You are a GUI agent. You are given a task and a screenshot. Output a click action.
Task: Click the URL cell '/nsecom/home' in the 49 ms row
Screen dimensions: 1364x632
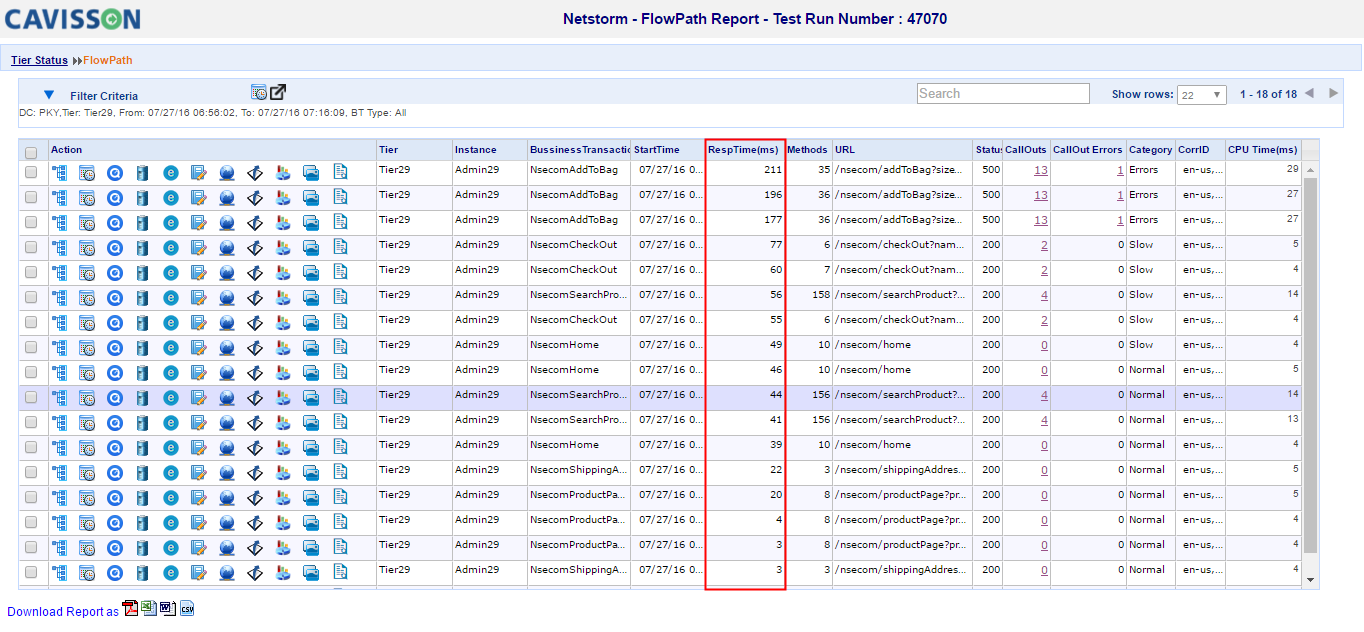pyautogui.click(x=873, y=345)
